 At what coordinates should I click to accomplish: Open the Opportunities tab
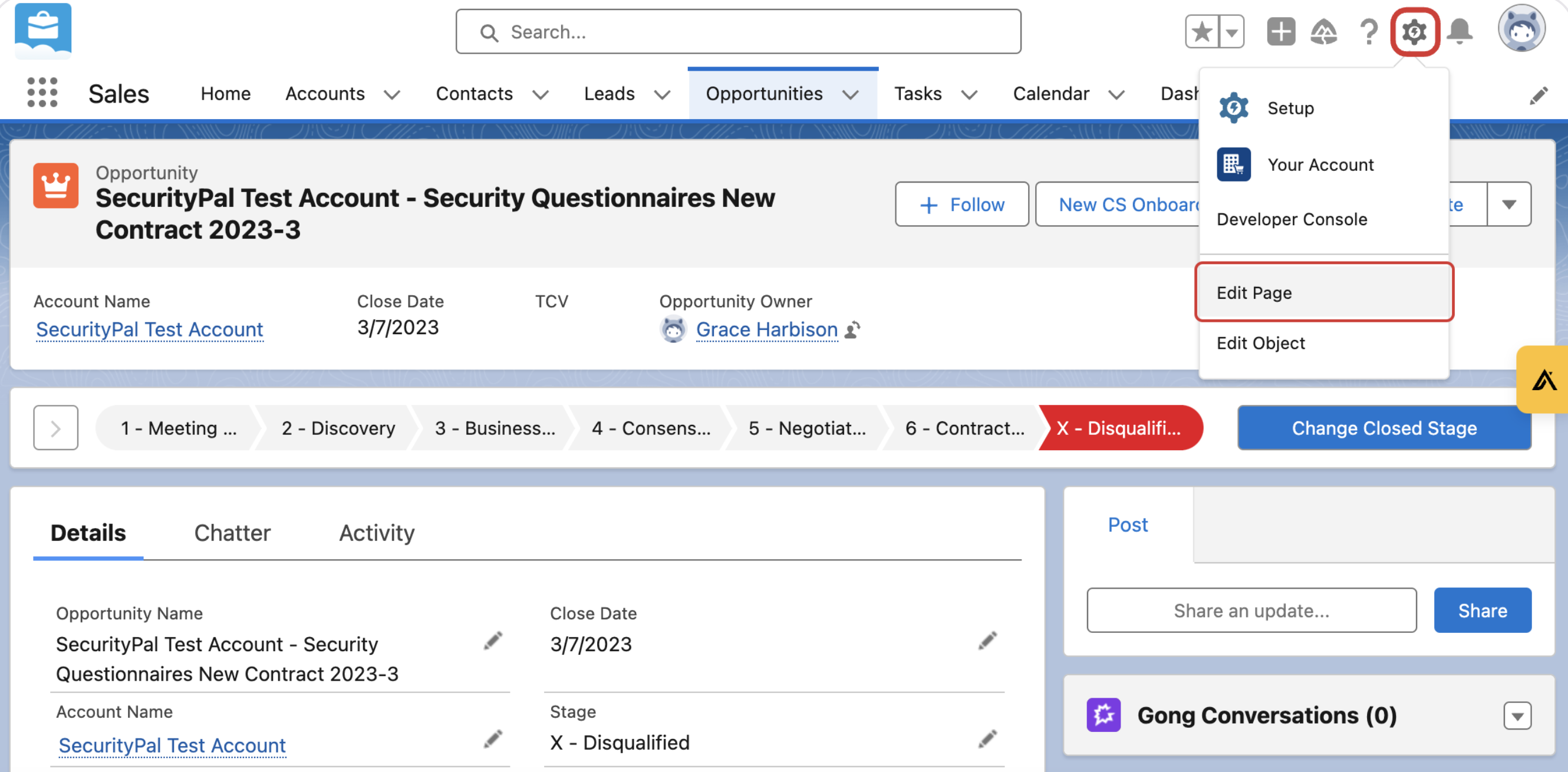click(764, 94)
